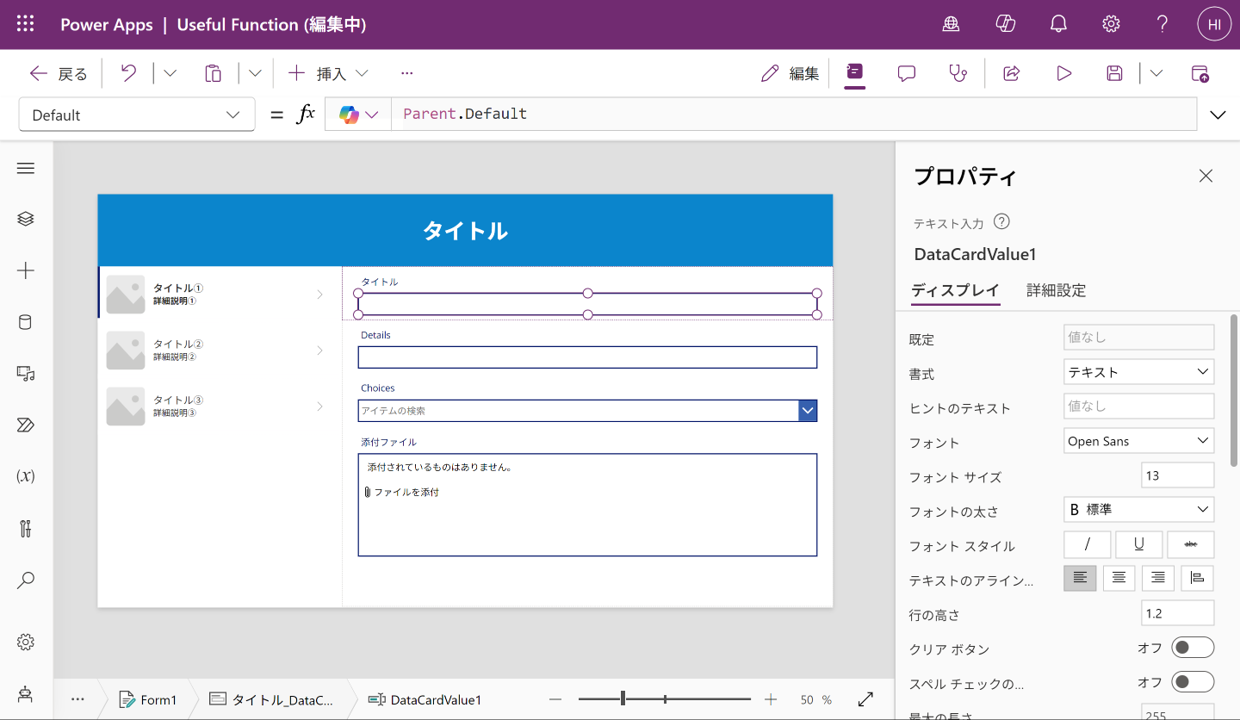Click ファイルを添付 attach file link
This screenshot has height=720, width=1240.
402,492
